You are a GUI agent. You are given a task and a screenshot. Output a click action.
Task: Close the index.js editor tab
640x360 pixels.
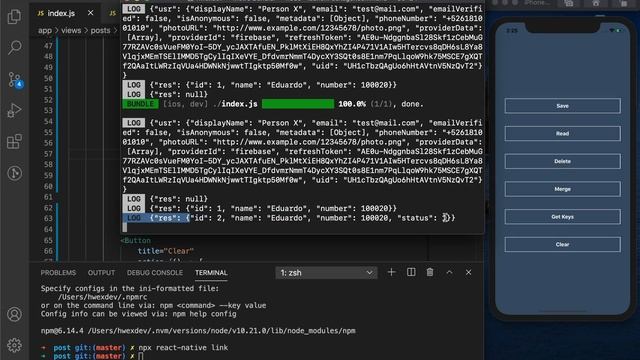[91, 13]
